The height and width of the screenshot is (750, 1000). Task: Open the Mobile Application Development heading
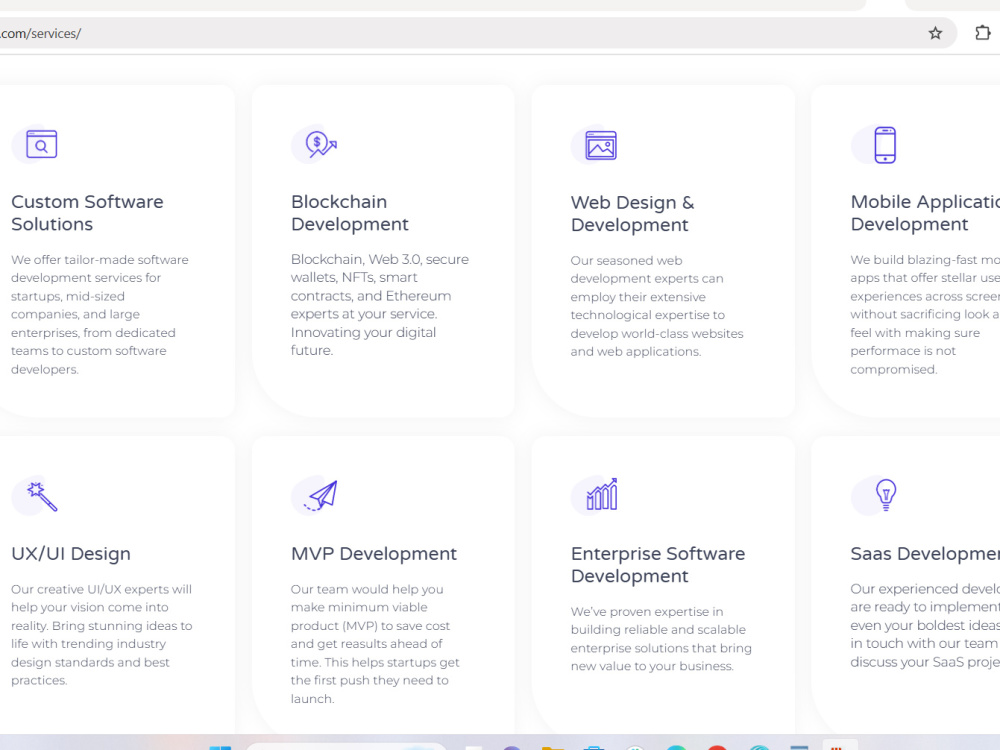click(x=925, y=213)
